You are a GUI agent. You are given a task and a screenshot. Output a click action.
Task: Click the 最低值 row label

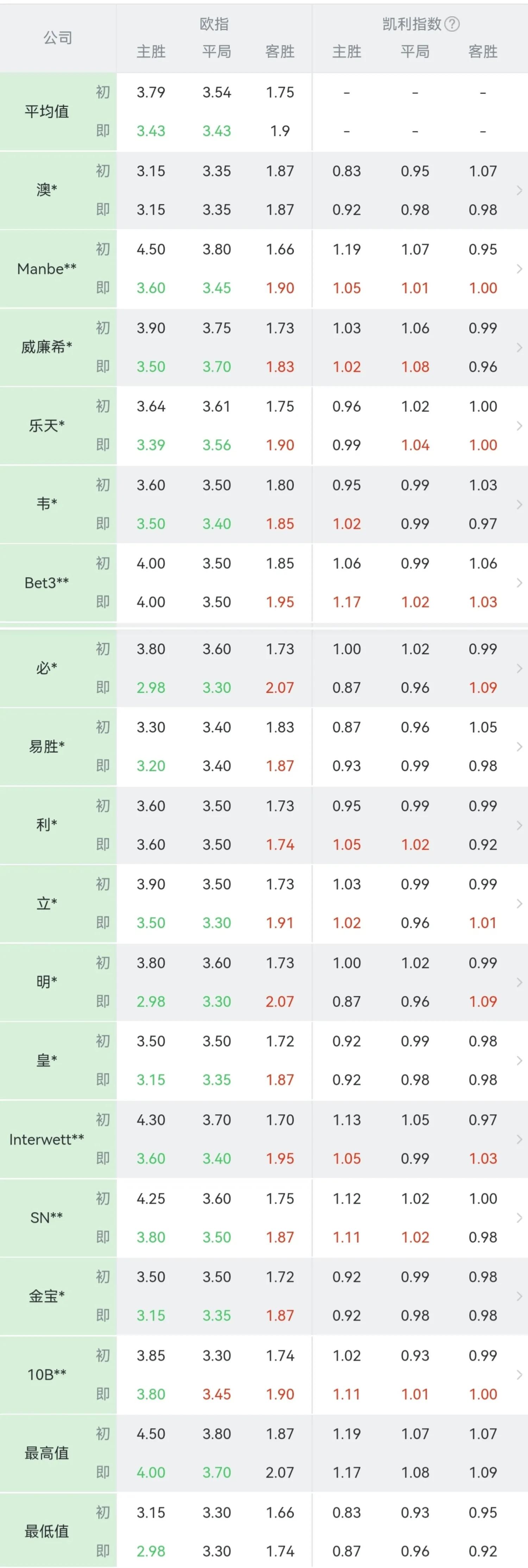47,1531
